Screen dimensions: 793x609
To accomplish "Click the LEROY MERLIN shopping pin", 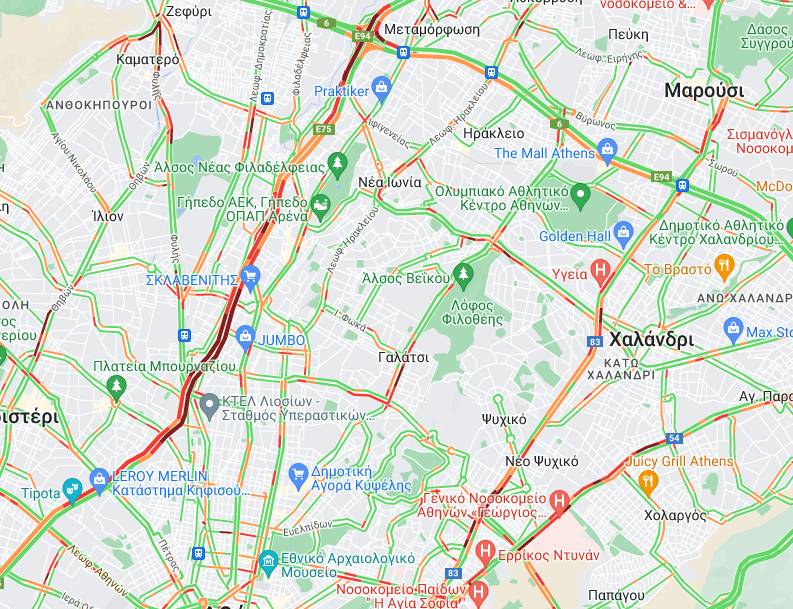I will point(99,481).
